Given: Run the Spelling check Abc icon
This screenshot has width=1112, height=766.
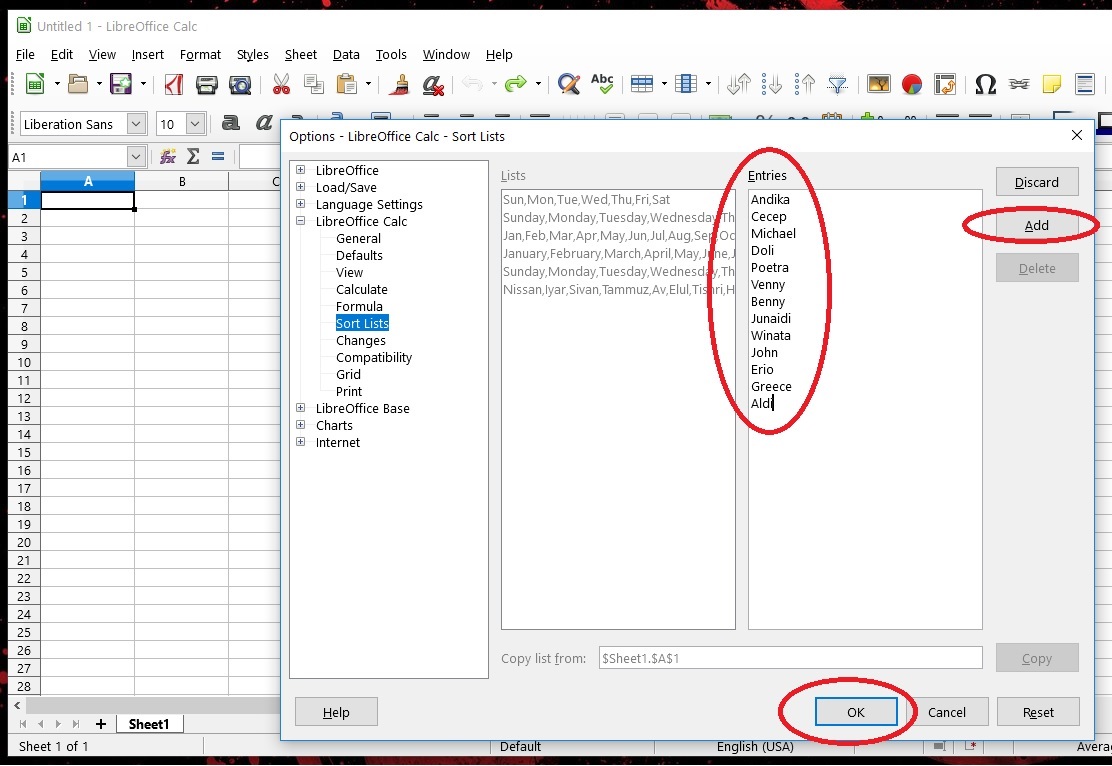Looking at the screenshot, I should [602, 84].
